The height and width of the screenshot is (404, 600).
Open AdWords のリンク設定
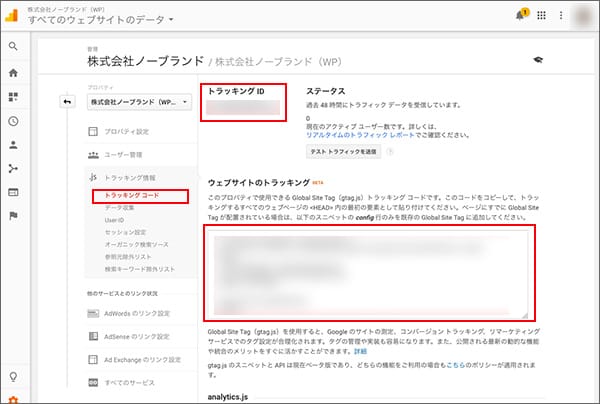pos(137,314)
